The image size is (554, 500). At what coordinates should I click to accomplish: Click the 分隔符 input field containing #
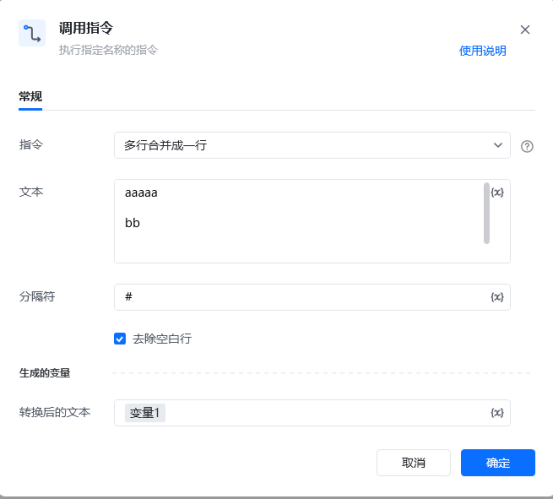point(312,297)
